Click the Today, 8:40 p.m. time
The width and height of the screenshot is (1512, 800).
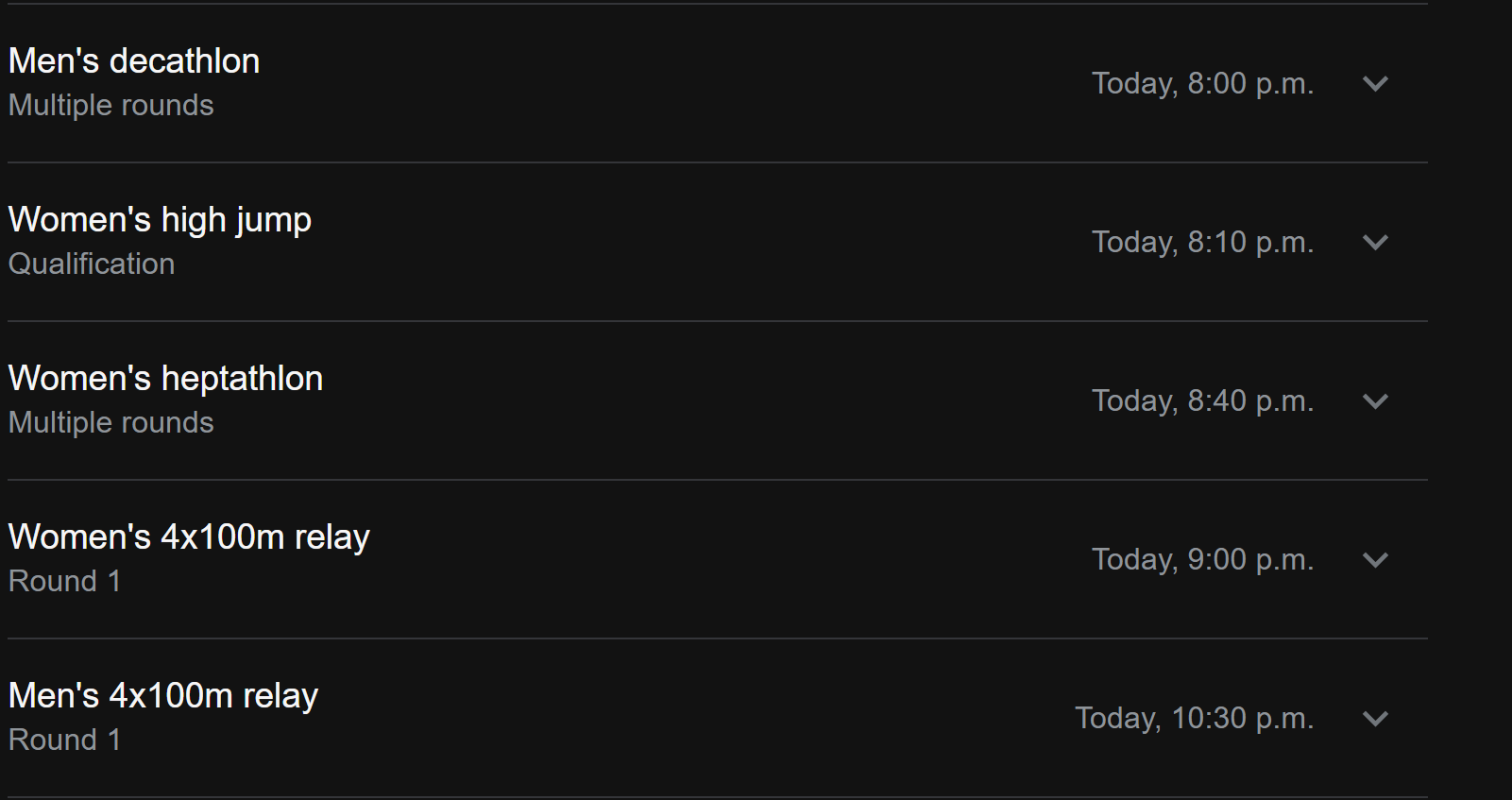[x=1202, y=401]
